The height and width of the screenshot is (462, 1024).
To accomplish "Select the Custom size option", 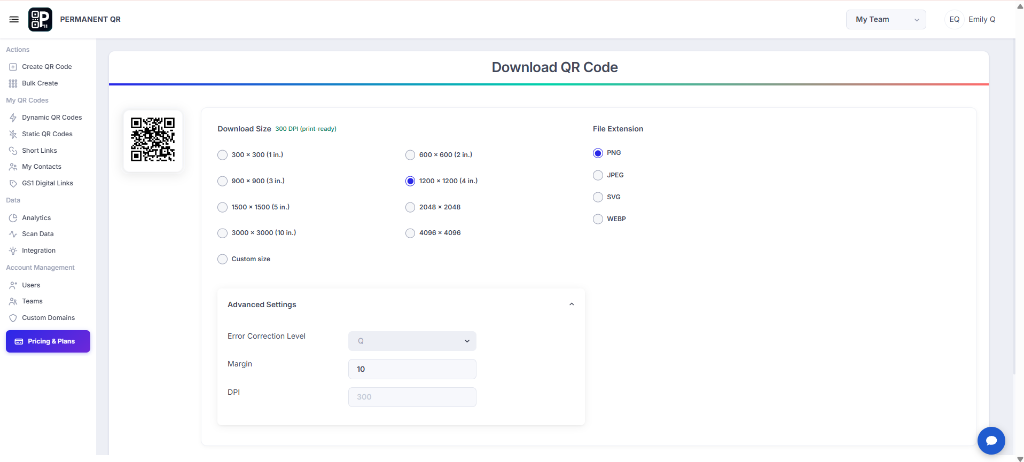I will [222, 259].
